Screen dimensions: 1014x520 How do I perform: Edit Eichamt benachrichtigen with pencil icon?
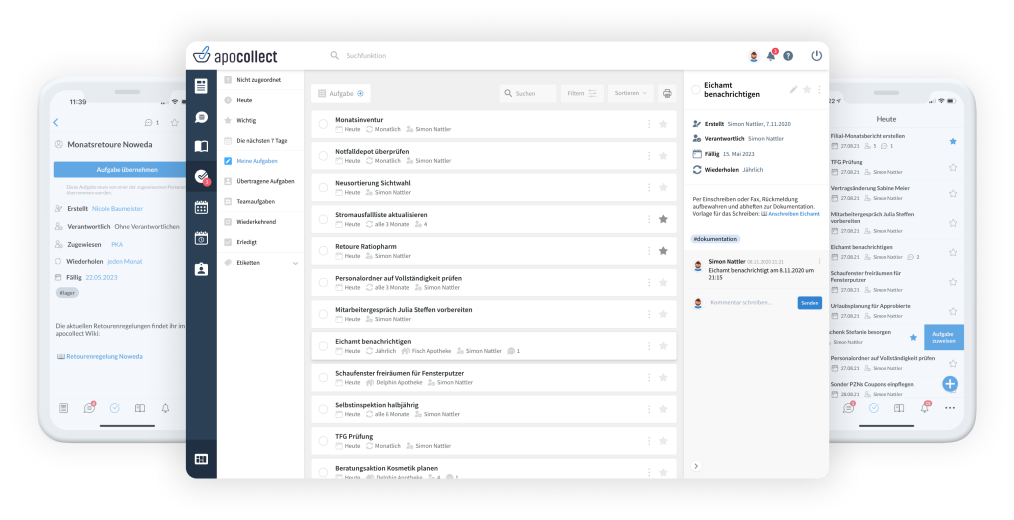(794, 89)
